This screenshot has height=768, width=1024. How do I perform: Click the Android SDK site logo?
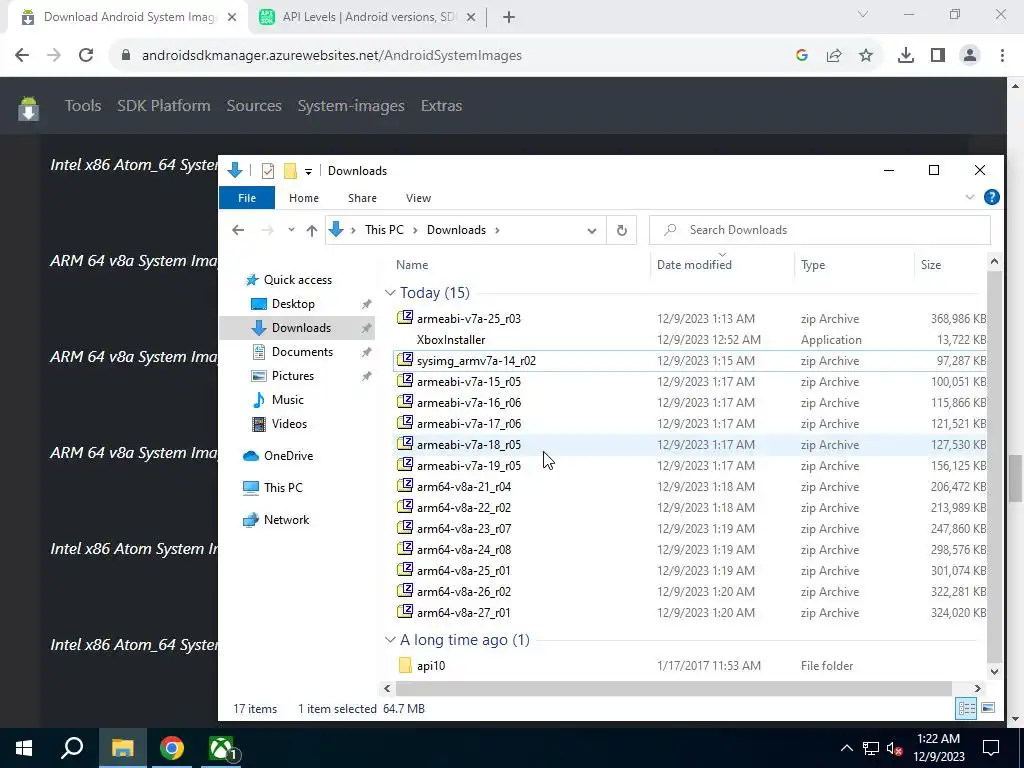[x=28, y=108]
